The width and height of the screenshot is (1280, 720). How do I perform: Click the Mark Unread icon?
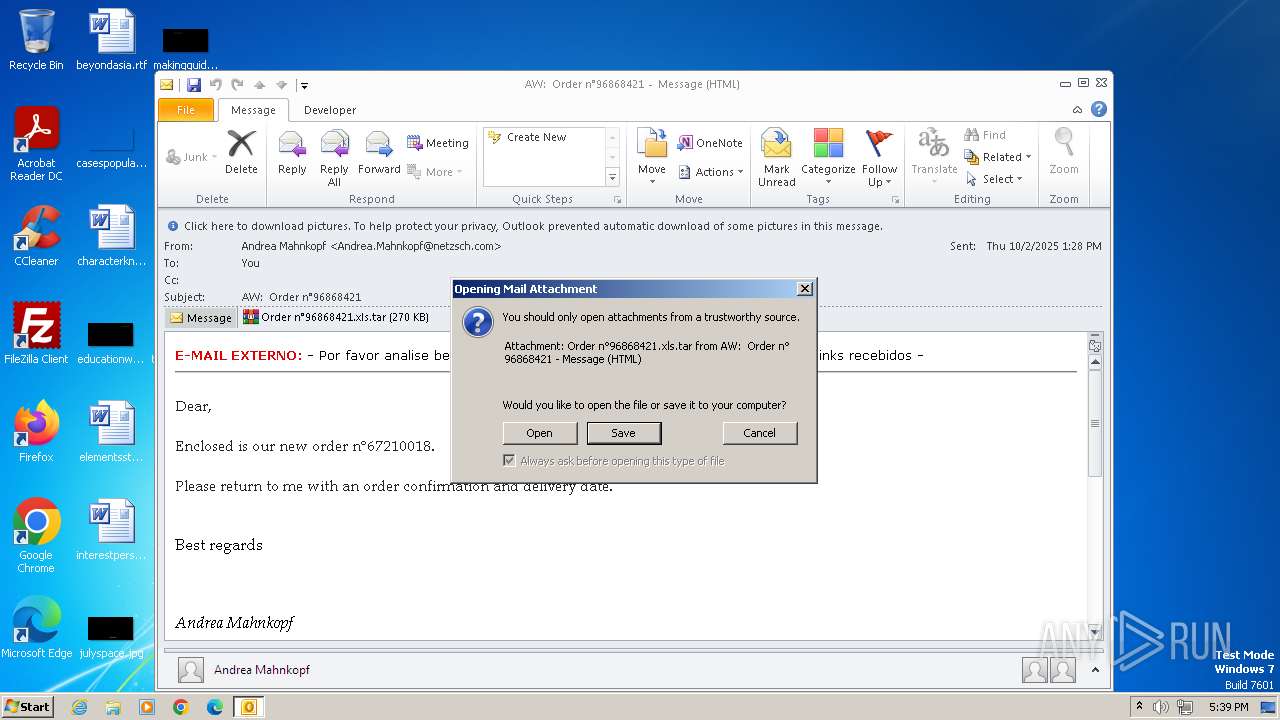777,158
